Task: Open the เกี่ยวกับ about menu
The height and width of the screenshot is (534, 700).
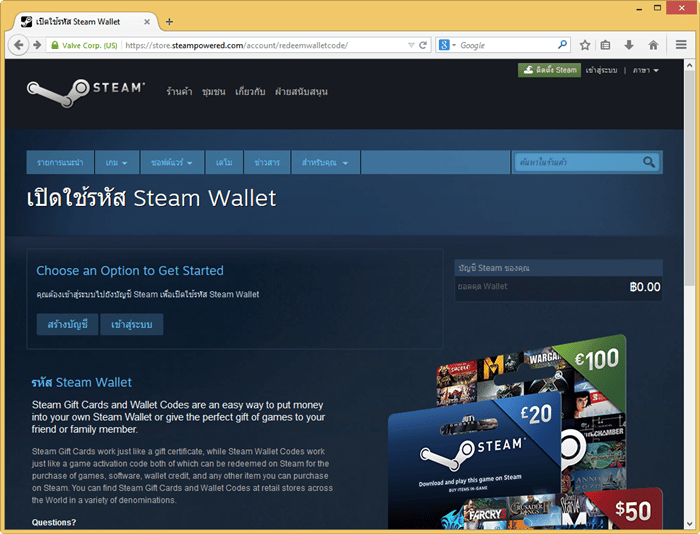Action: (x=250, y=92)
